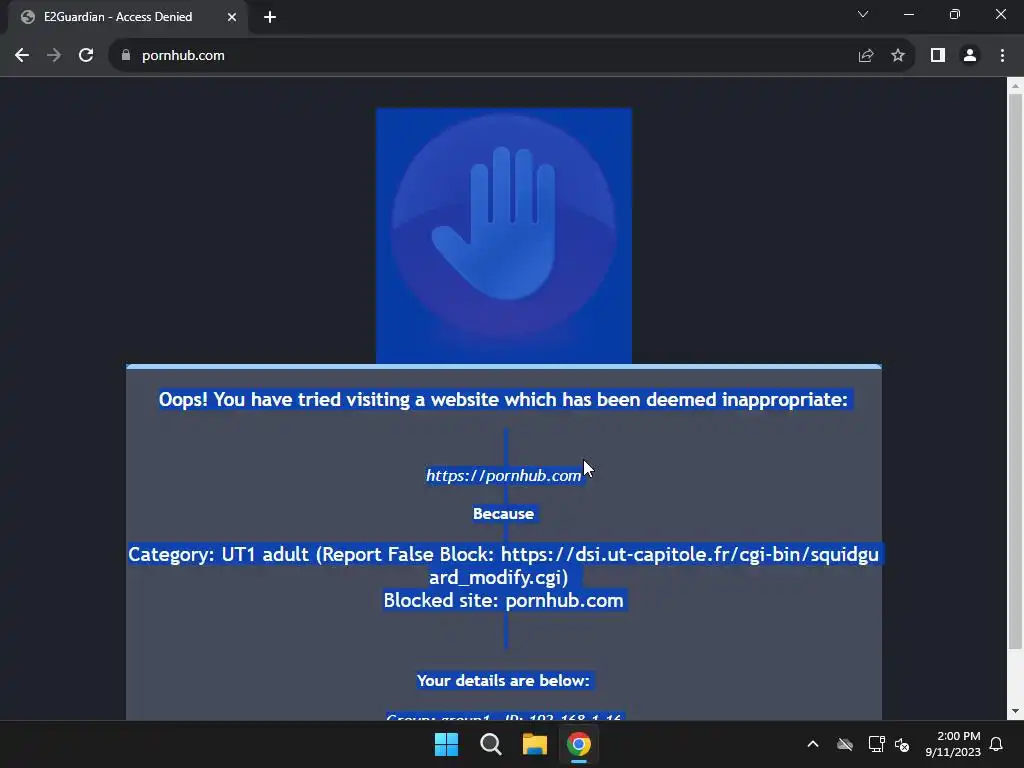Screen dimensions: 1024x768
Task: Click the 'Category: UT1 adult' line
Action: click(x=504, y=566)
